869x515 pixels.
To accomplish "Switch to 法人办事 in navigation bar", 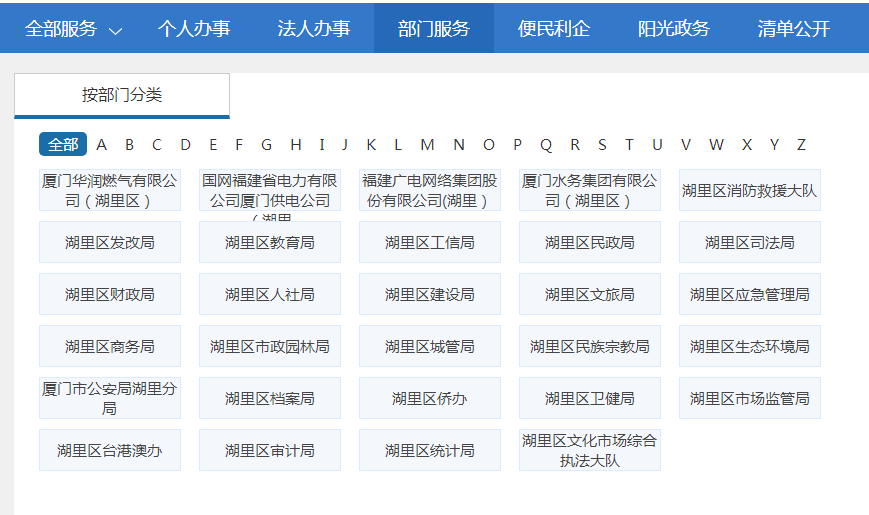I will click(x=314, y=29).
